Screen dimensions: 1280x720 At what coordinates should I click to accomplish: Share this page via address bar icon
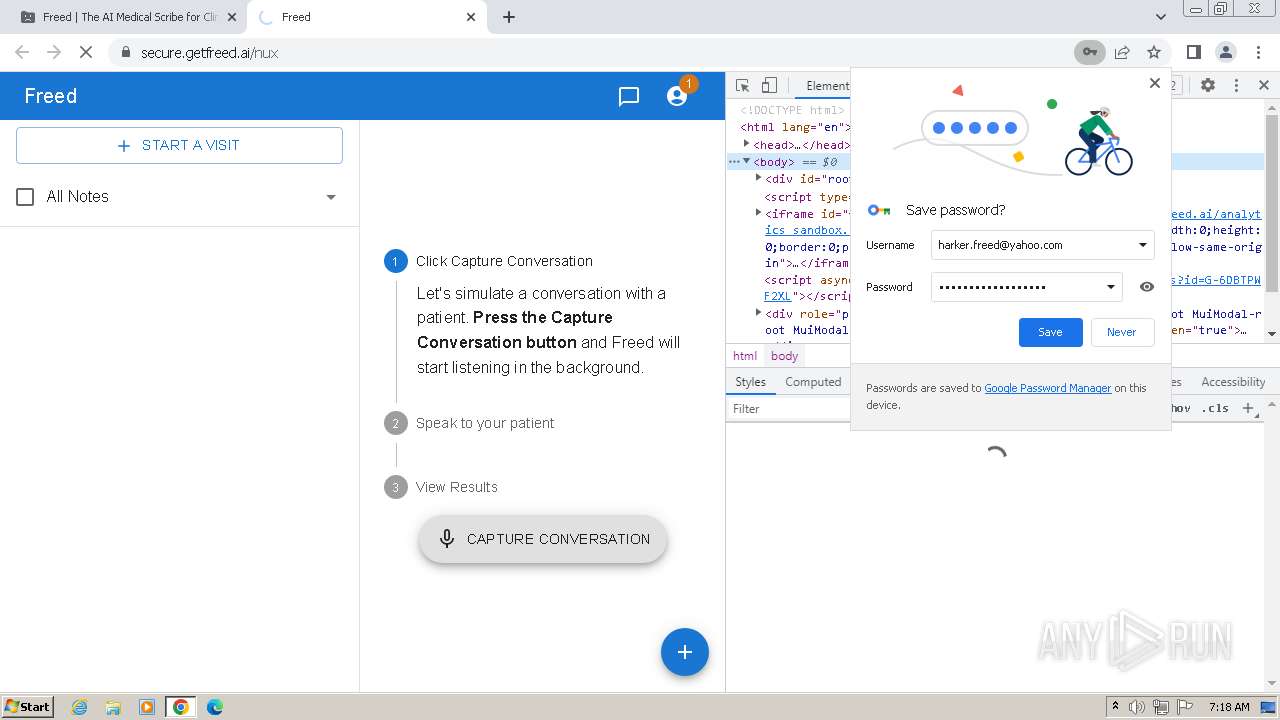1122,52
